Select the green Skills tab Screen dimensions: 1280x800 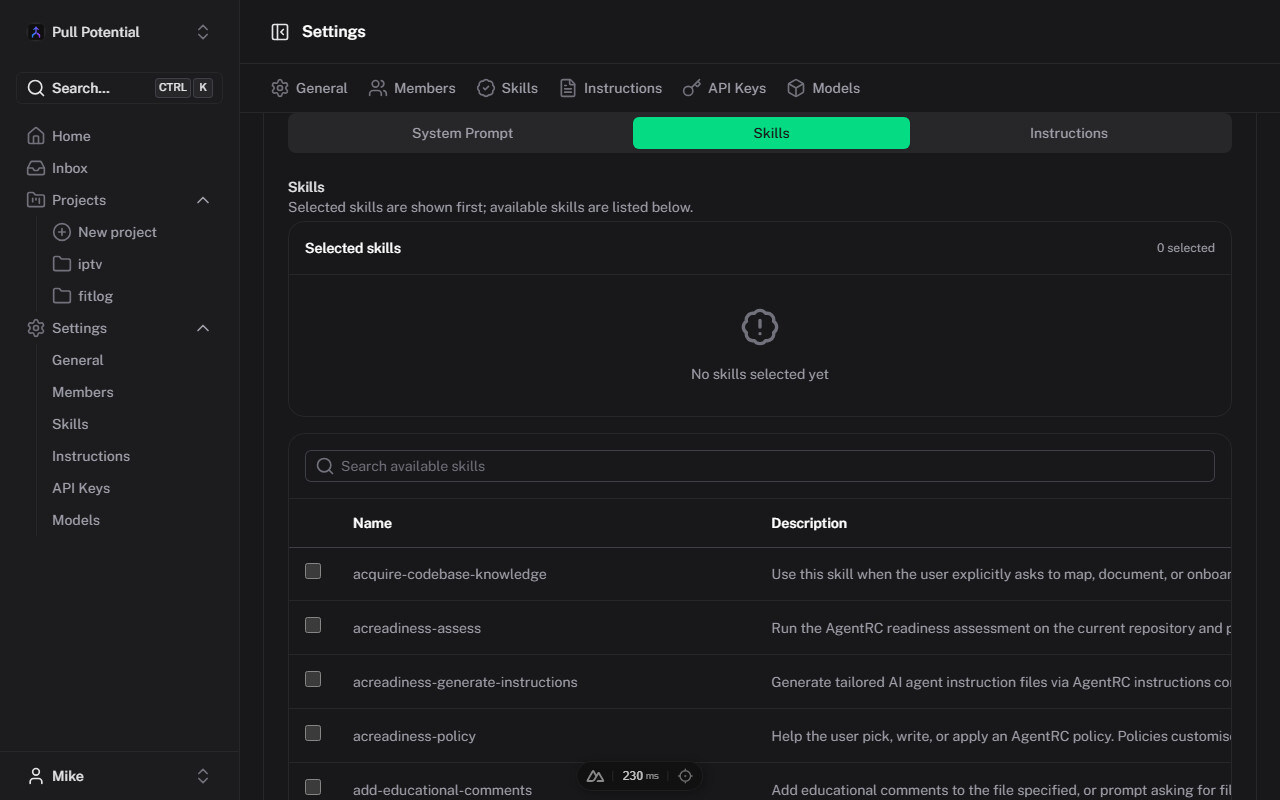pyautogui.click(x=771, y=133)
